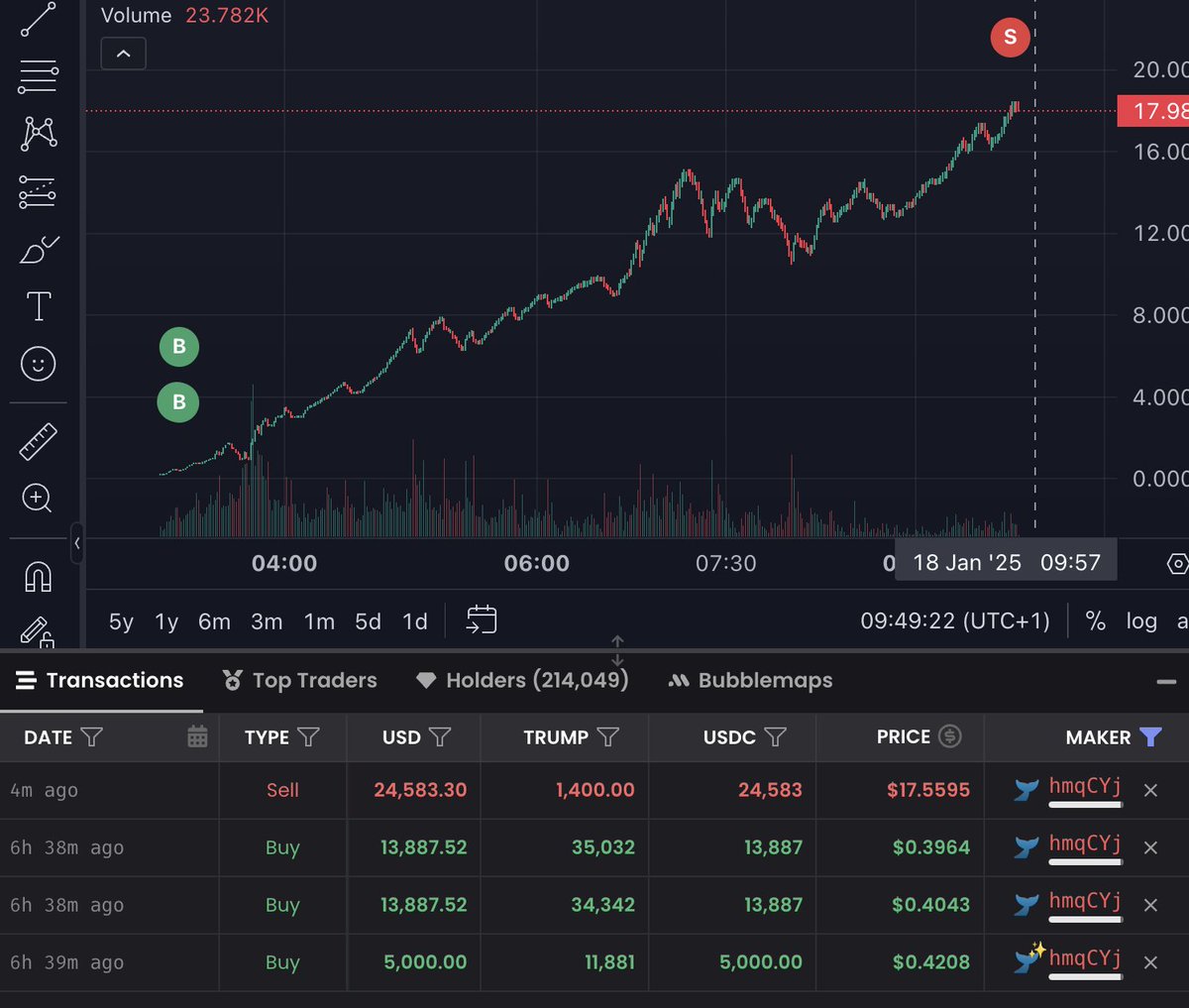1189x1008 pixels.
Task: Open hmqCYj maker link in $0.3964 row
Action: pyautogui.click(x=1085, y=844)
